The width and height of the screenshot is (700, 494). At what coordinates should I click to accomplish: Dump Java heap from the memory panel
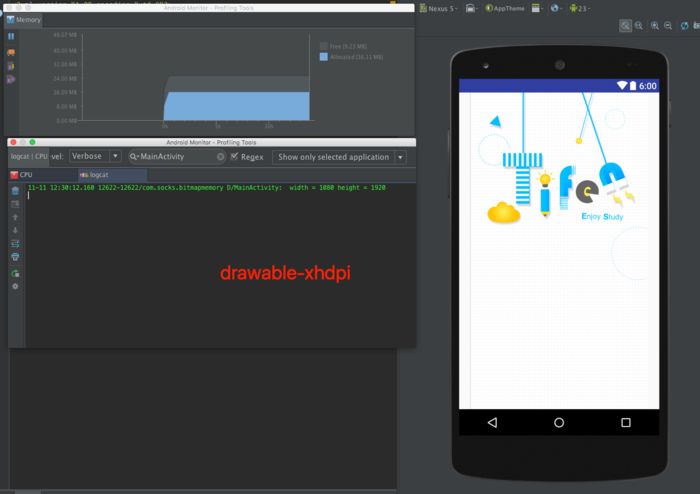pyautogui.click(x=11, y=66)
